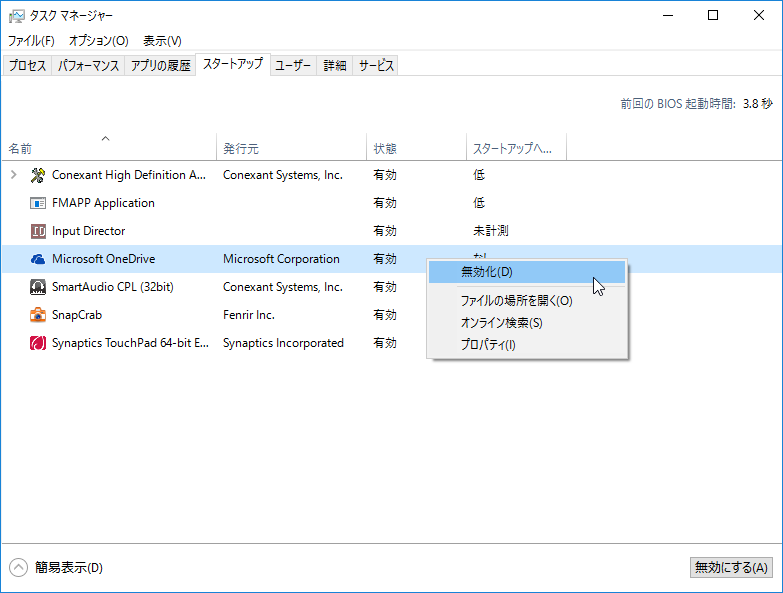Click the Conexant High Definition A... name
The height and width of the screenshot is (593, 783).
click(x=129, y=175)
